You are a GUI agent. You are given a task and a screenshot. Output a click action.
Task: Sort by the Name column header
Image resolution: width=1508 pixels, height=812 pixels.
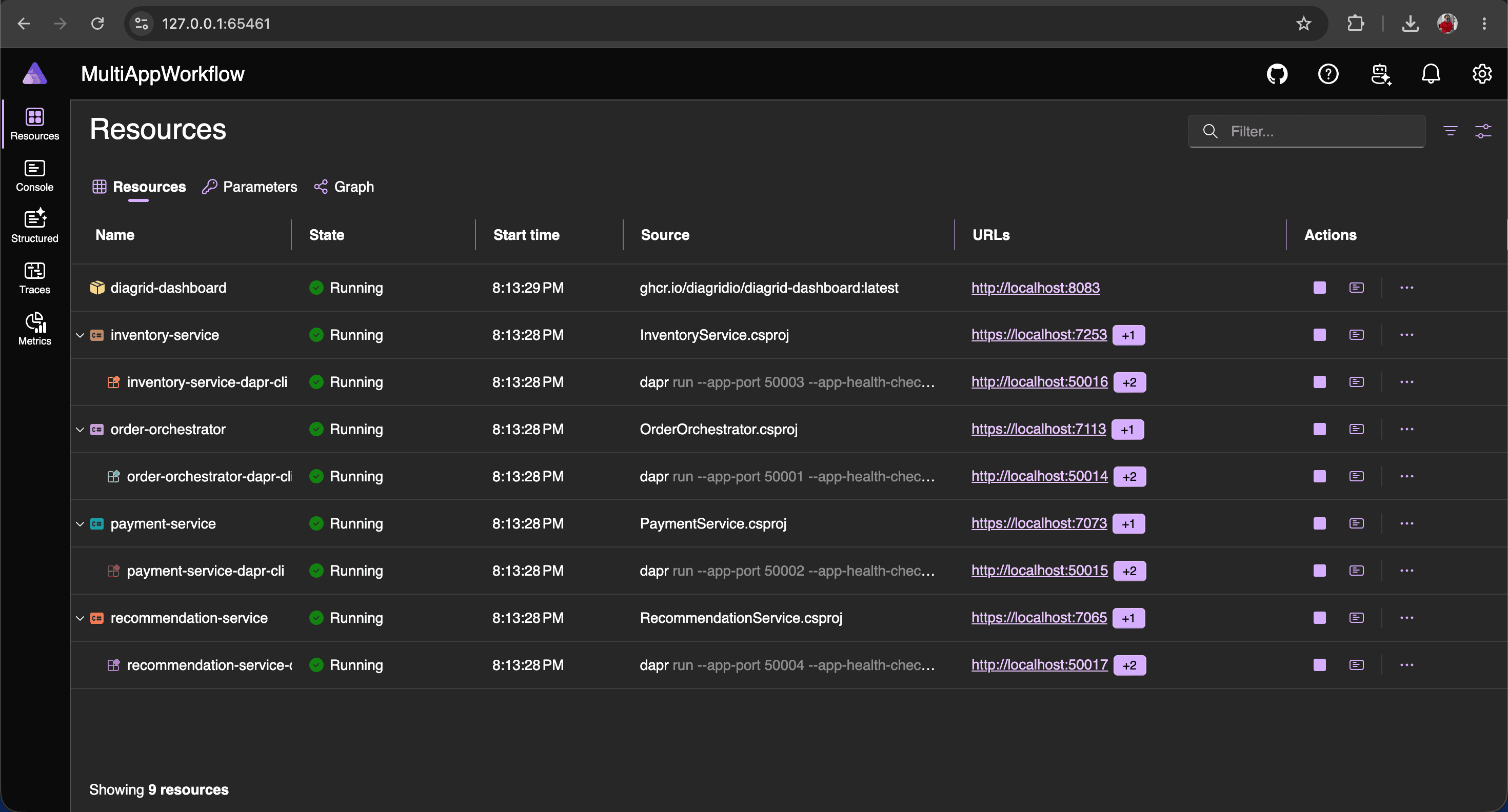pyautogui.click(x=115, y=235)
